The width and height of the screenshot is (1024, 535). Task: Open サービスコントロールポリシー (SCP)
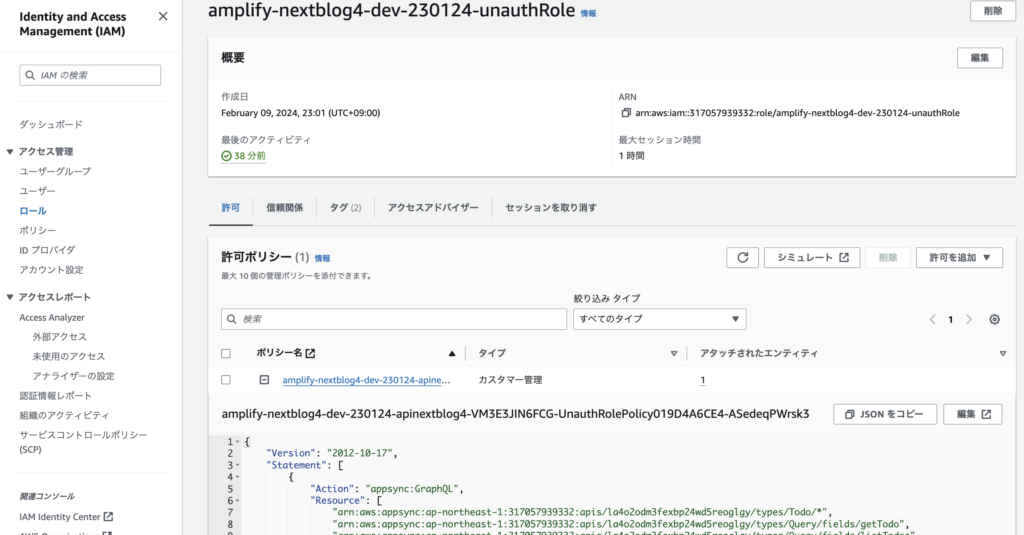(x=83, y=442)
